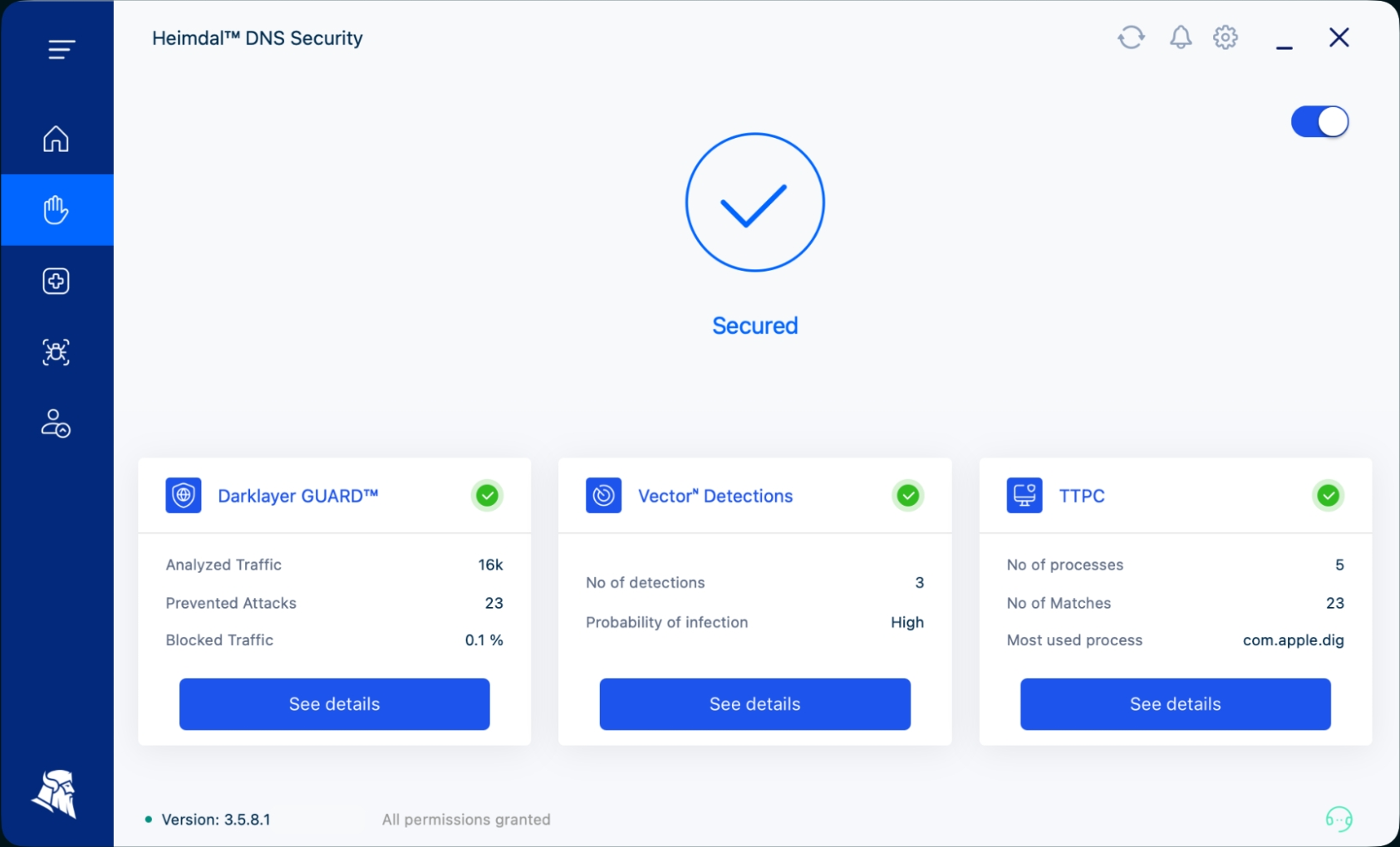Toggle the DNS Security protection switch
The image size is (1400, 847).
click(1319, 122)
